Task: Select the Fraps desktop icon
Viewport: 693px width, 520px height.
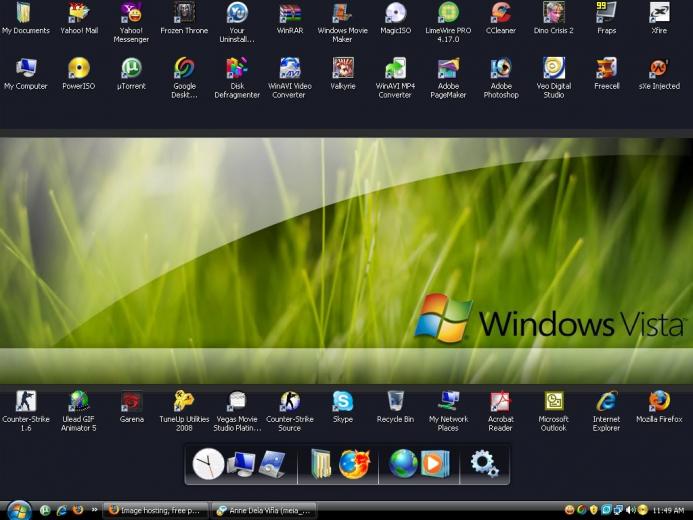Action: [x=606, y=19]
